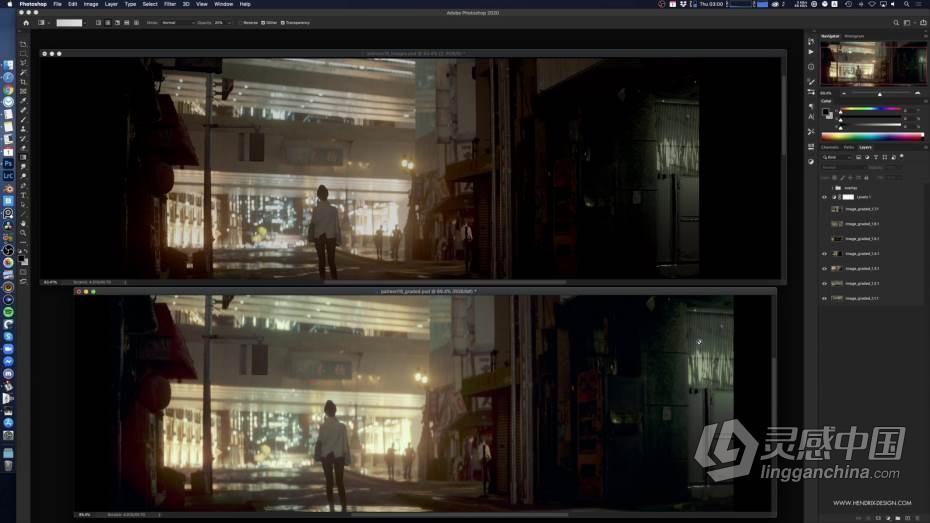Select the Eyedropper tool
Image resolution: width=930 pixels, height=523 pixels.
[23, 100]
